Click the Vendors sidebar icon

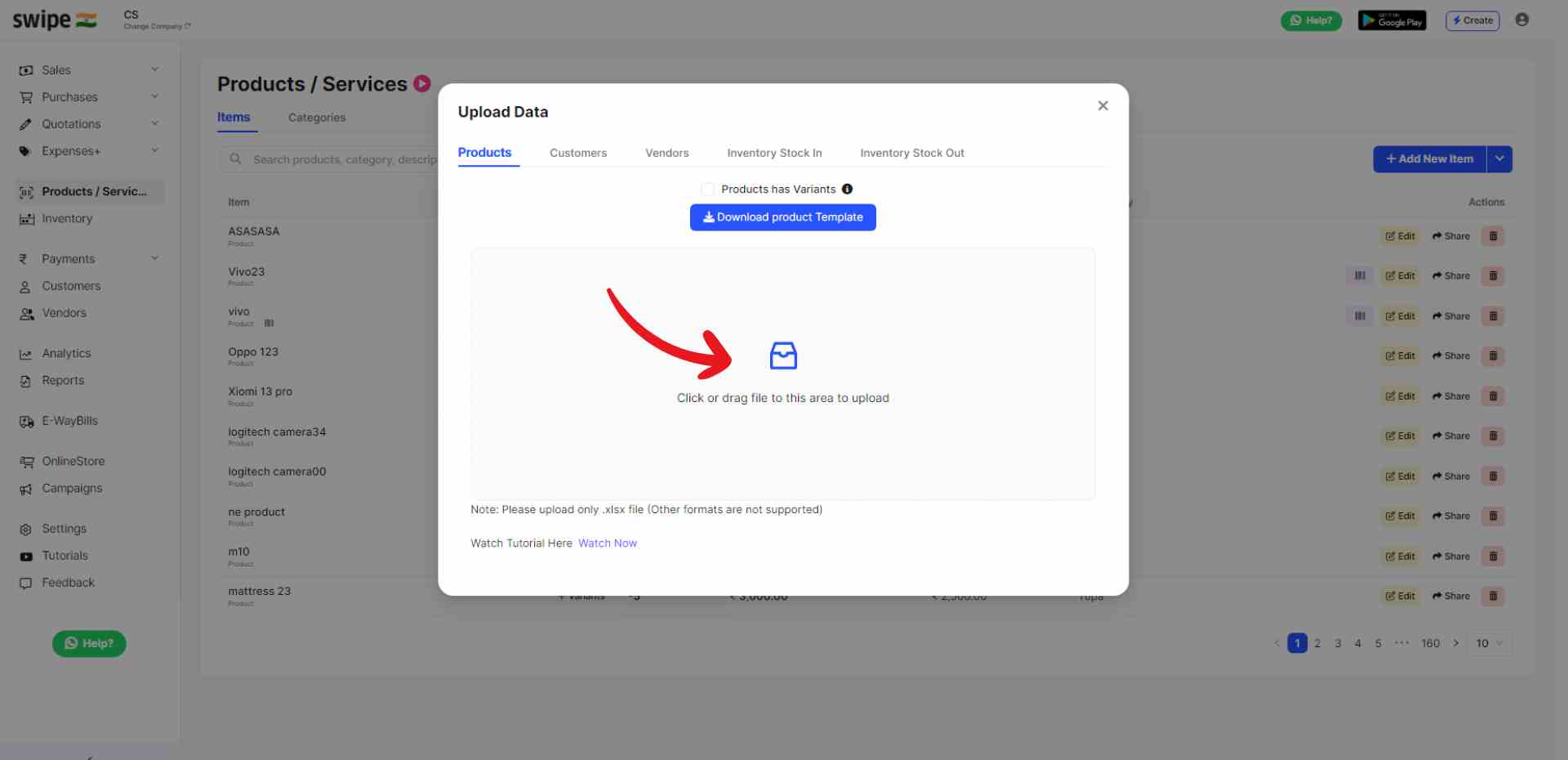click(26, 314)
